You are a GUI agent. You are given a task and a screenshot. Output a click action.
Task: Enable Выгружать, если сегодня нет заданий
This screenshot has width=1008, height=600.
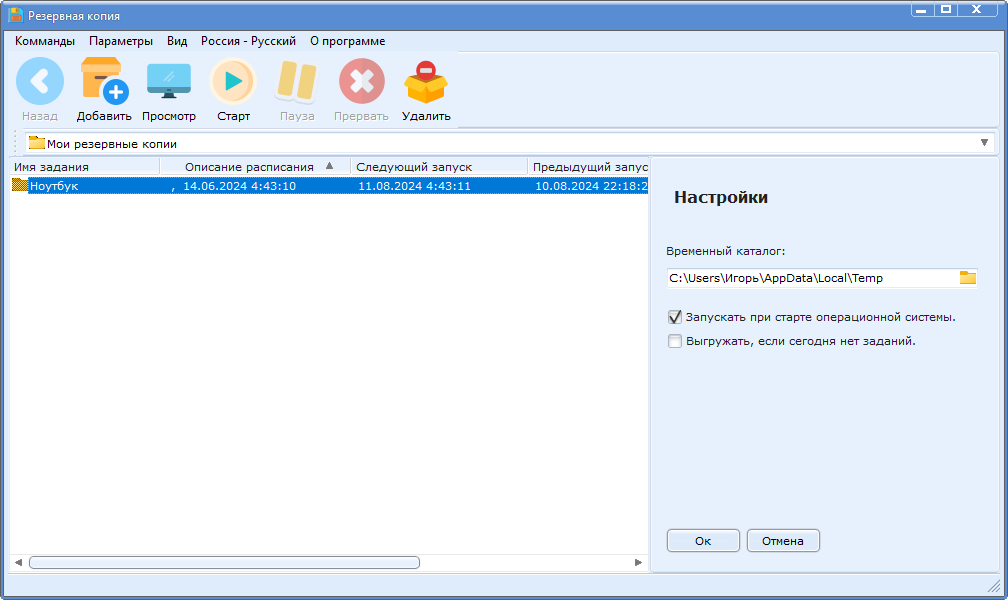[675, 341]
